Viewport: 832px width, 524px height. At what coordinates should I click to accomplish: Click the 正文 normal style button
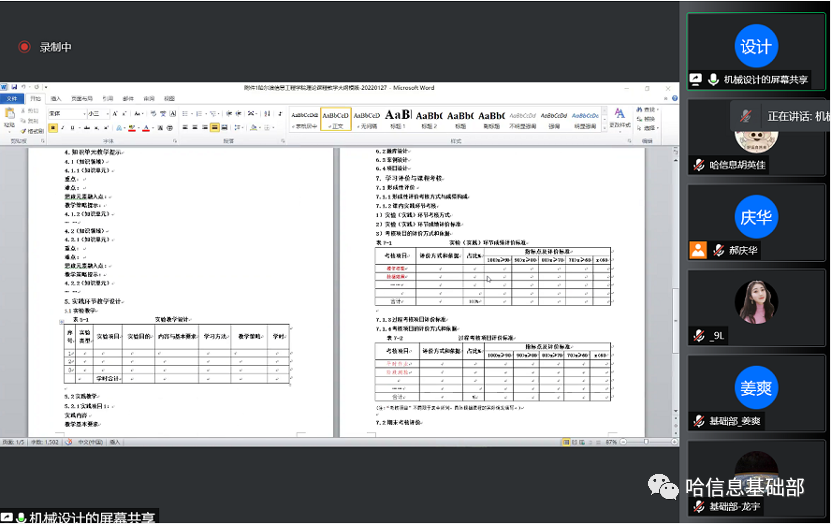336,117
